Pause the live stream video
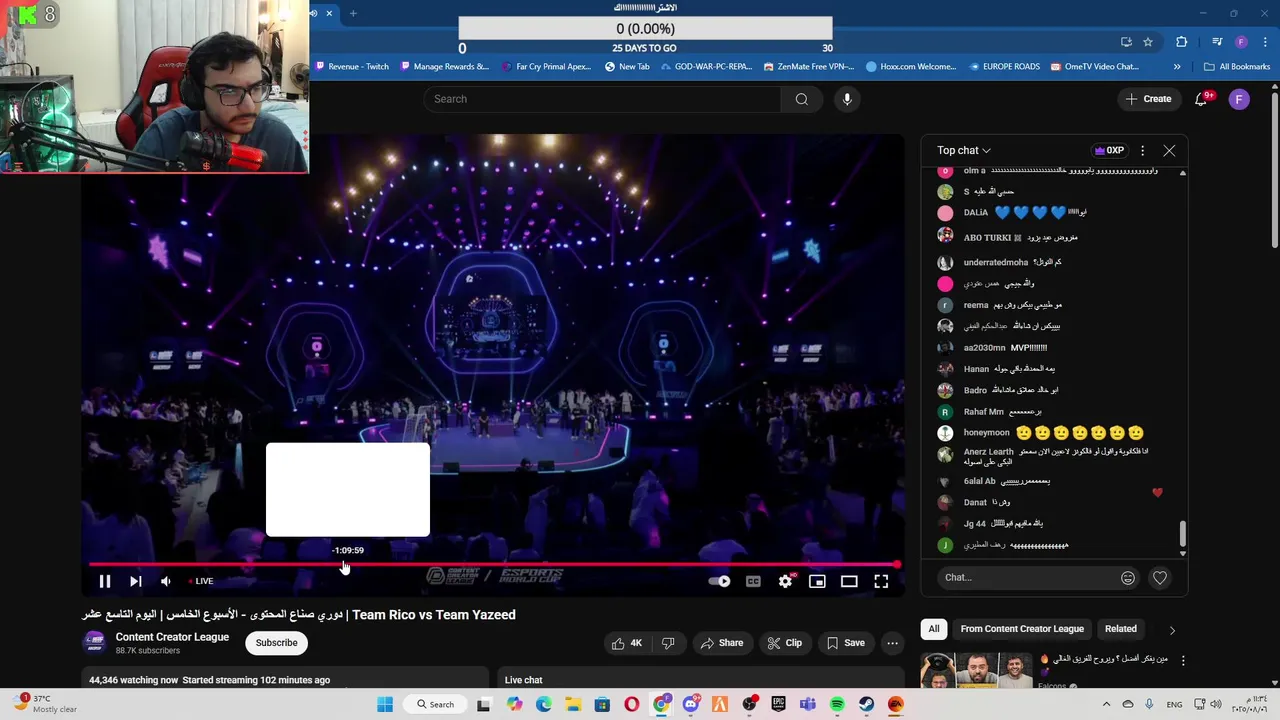The image size is (1280, 720). click(x=104, y=581)
